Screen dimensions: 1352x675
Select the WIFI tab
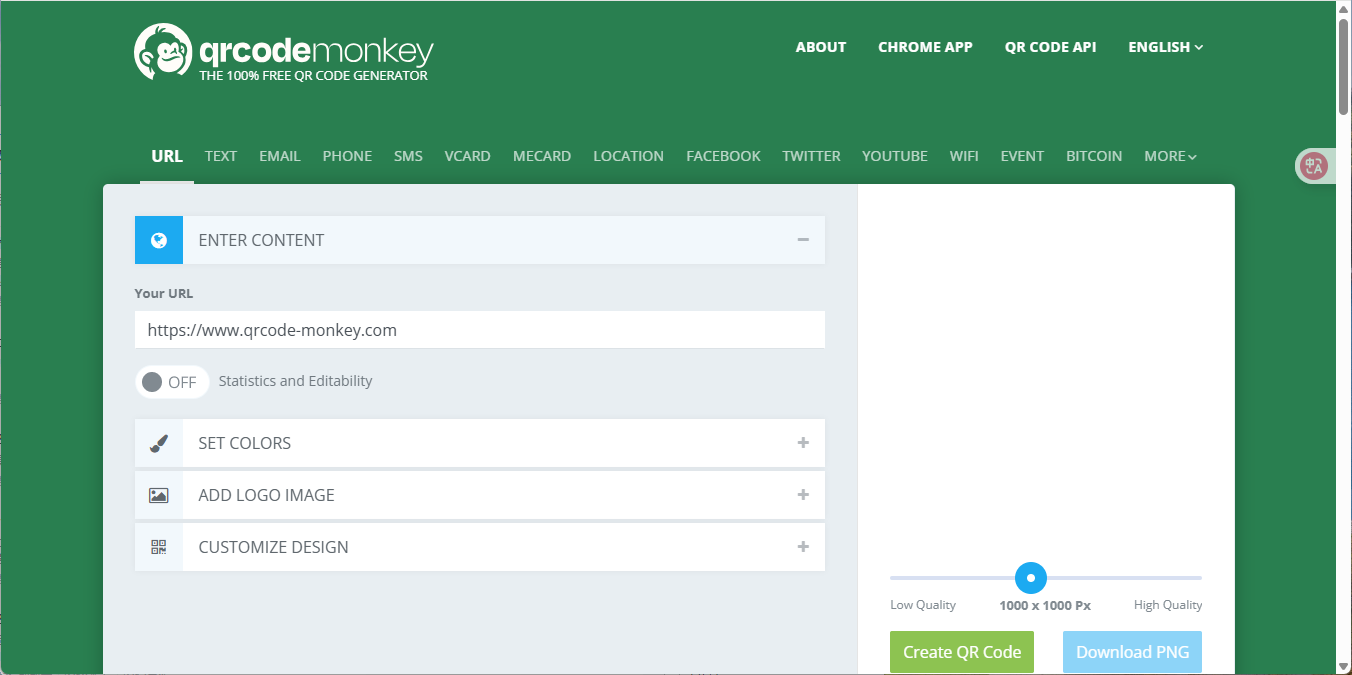tap(964, 156)
